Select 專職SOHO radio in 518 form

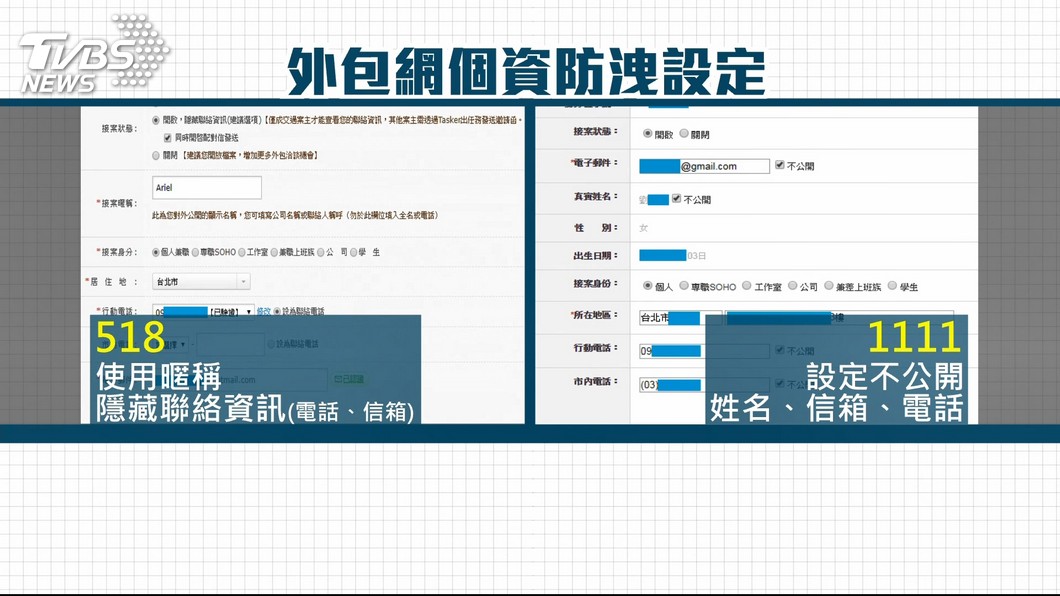tap(195, 252)
